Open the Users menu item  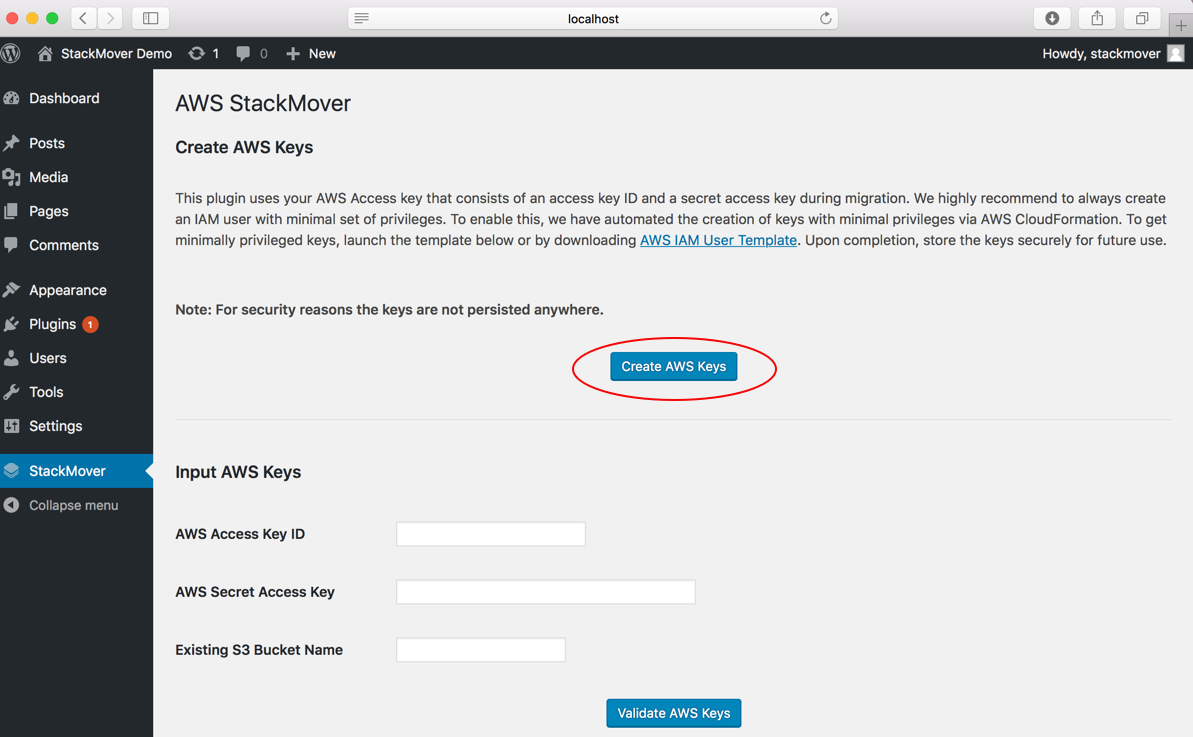pos(76,358)
